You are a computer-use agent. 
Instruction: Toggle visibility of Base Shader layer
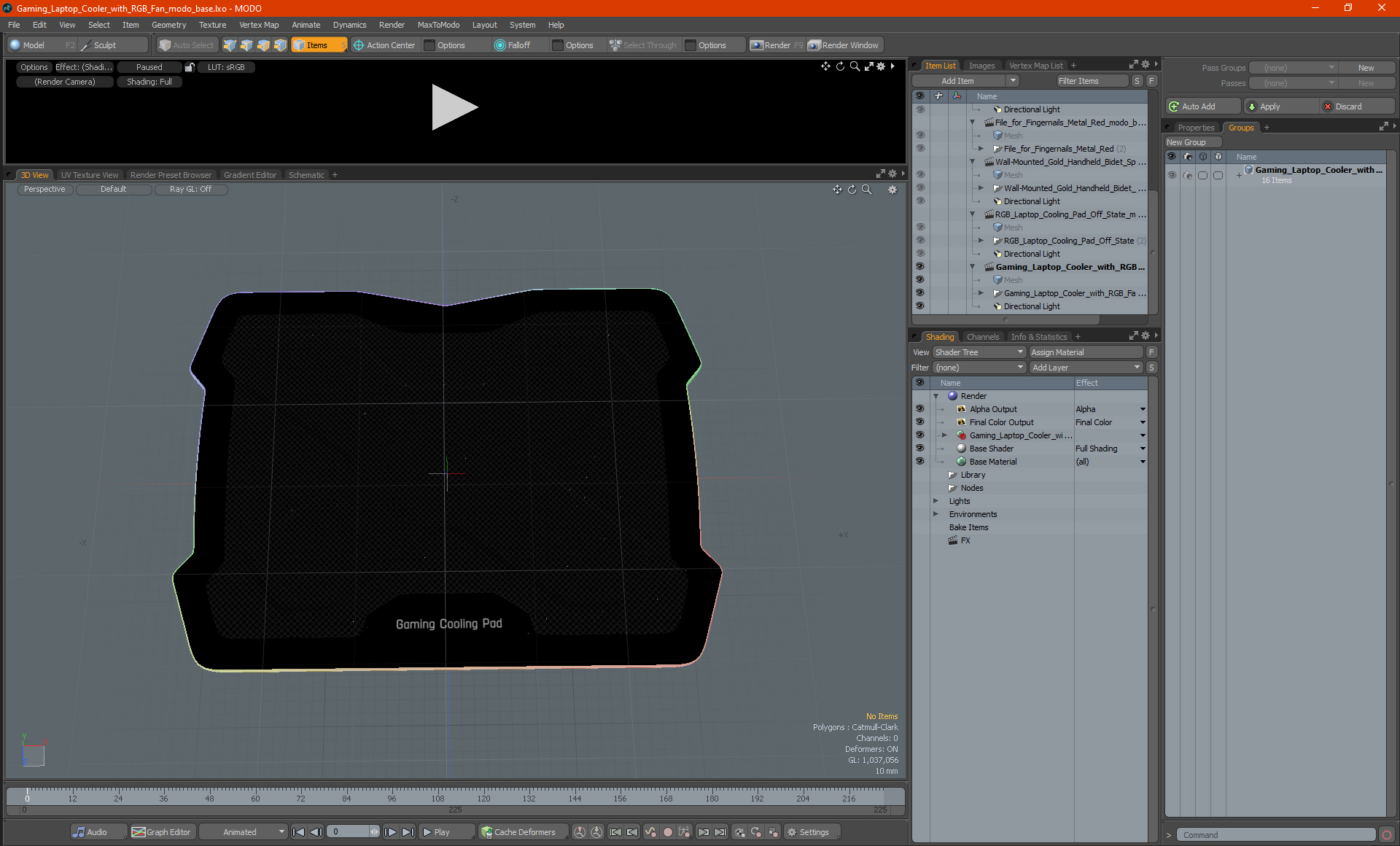[x=919, y=449]
